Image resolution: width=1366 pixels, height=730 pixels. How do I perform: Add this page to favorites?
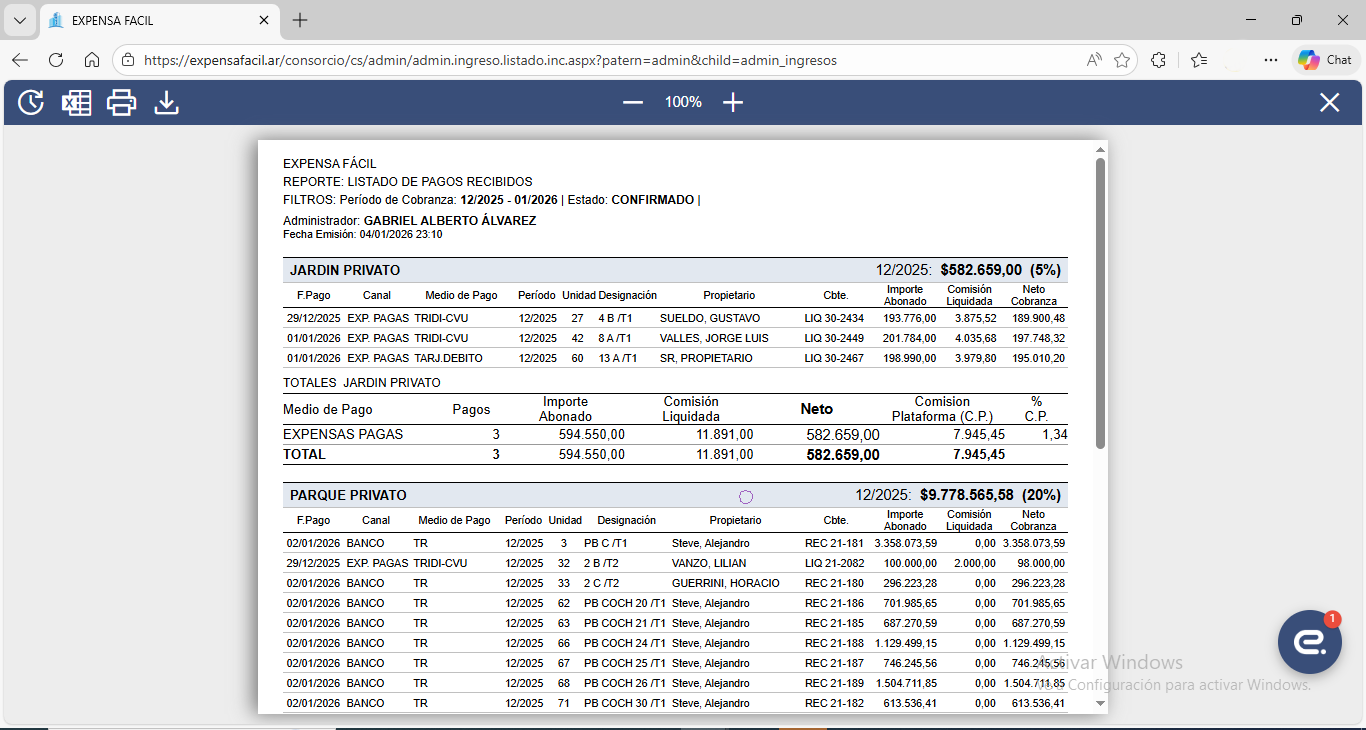1122,60
